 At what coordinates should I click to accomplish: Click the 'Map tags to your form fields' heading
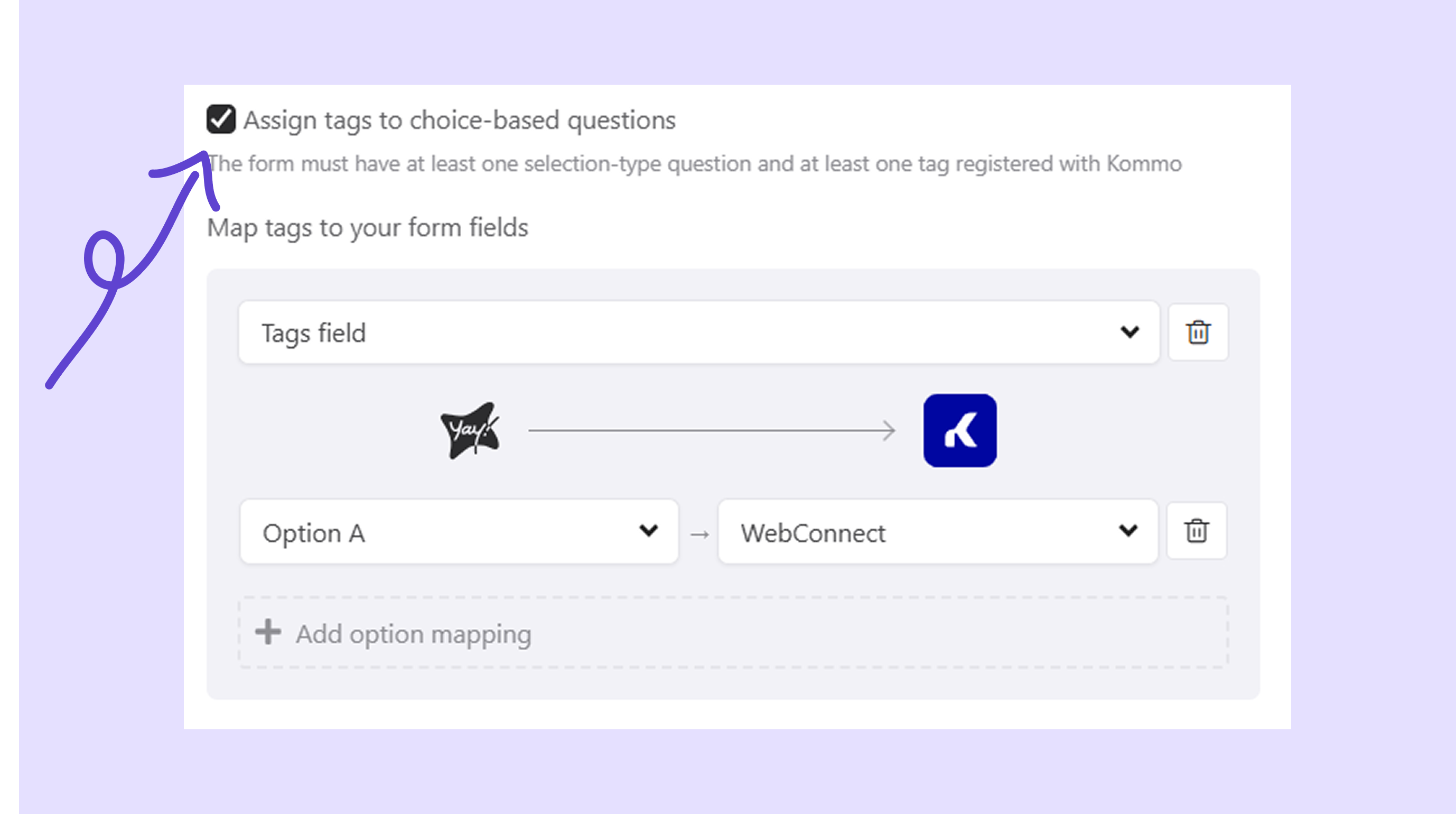tap(367, 227)
